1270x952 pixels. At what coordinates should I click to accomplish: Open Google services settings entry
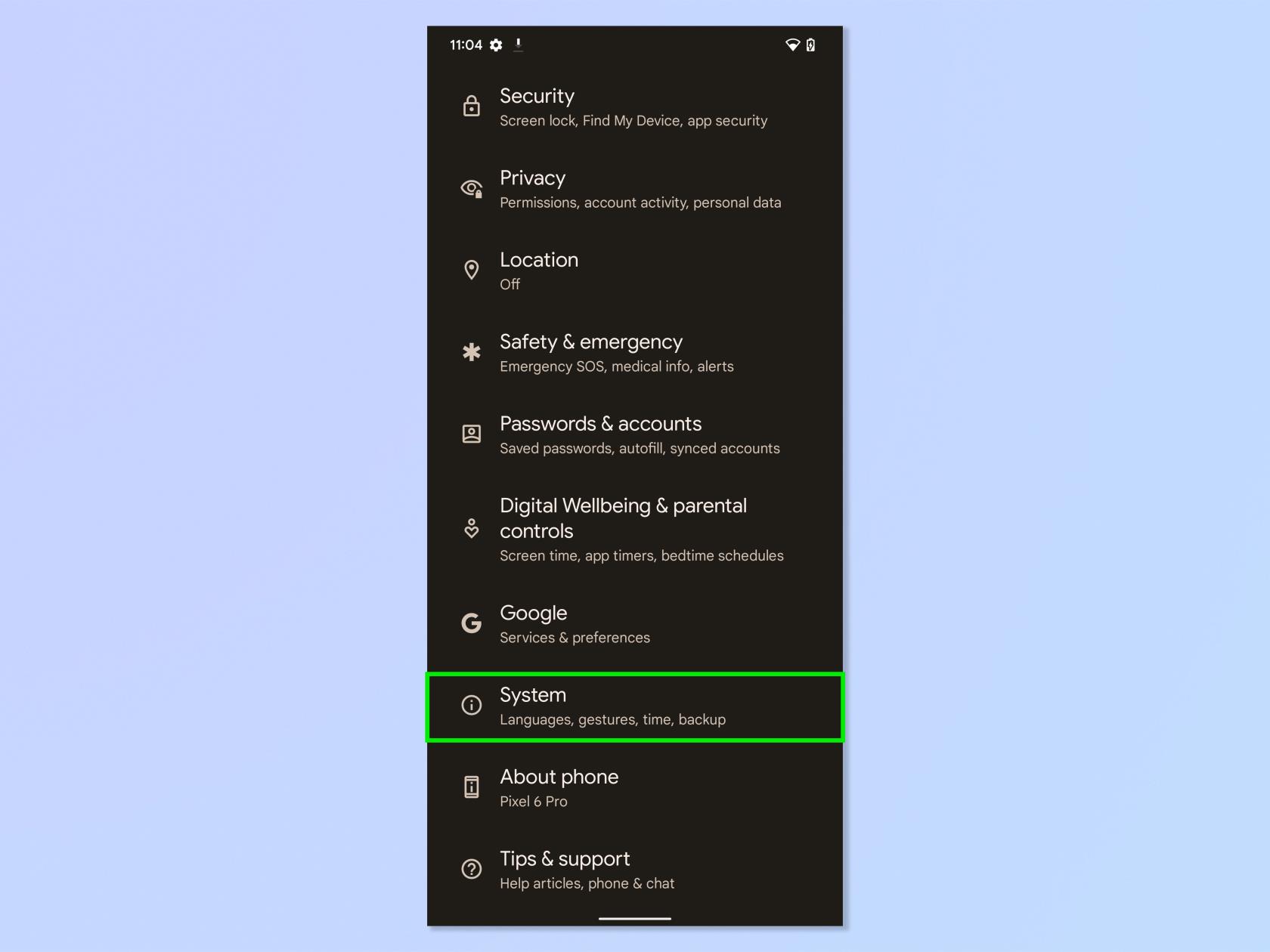635,624
